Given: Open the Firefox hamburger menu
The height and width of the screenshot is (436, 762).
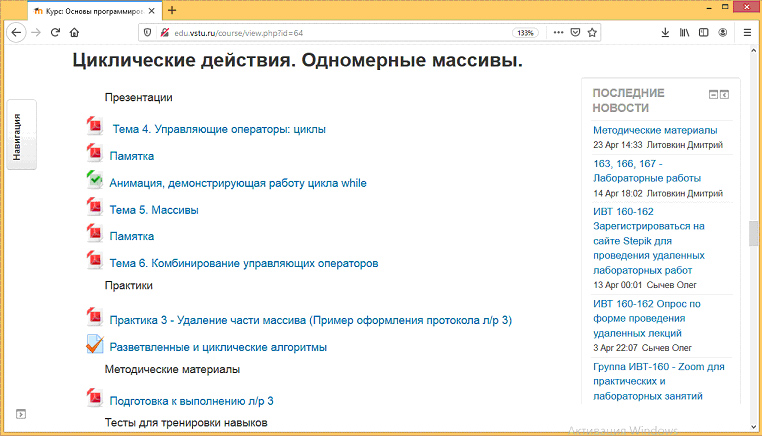Looking at the screenshot, I should (x=747, y=32).
